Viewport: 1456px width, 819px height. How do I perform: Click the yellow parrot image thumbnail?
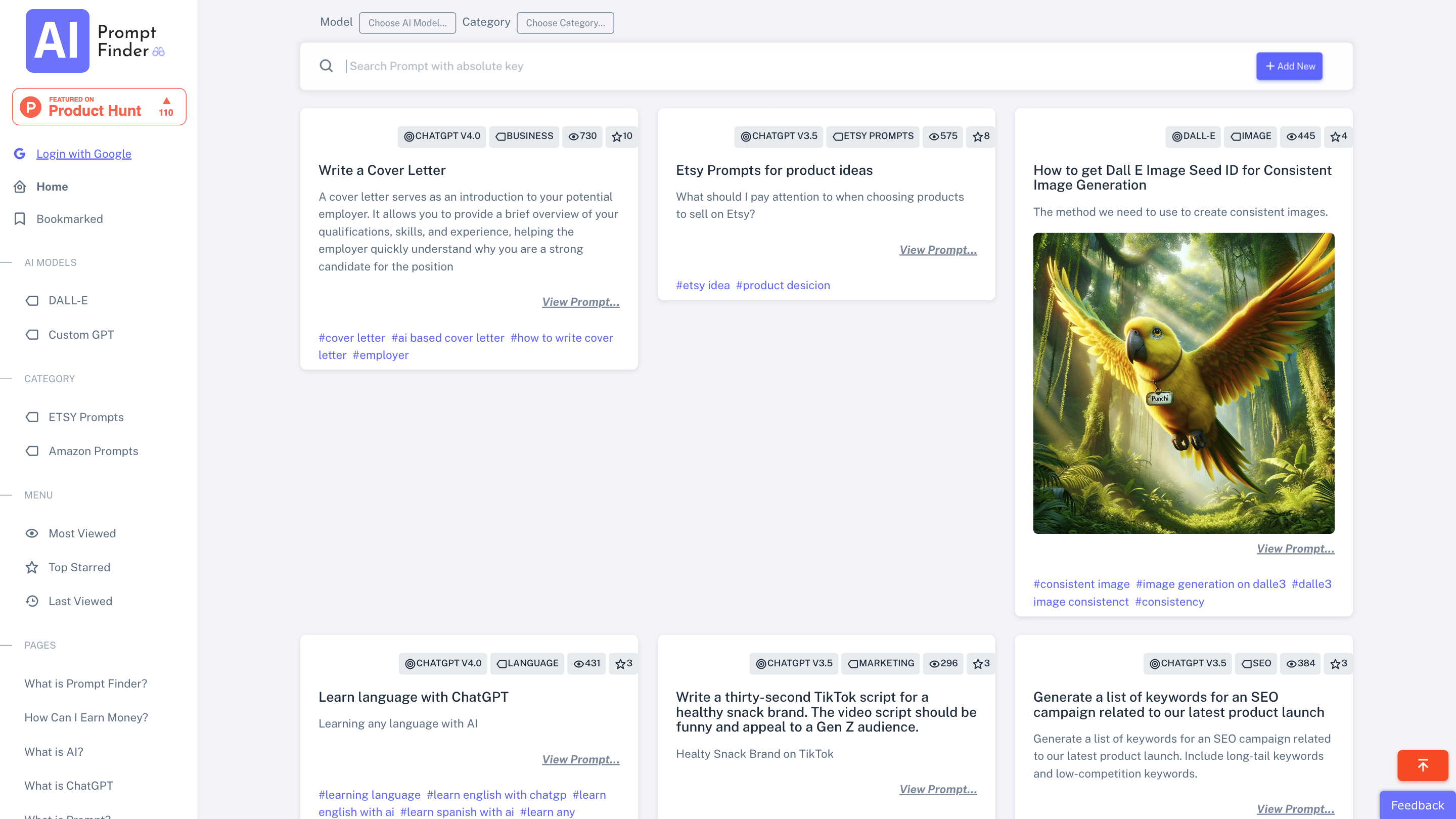1183,383
